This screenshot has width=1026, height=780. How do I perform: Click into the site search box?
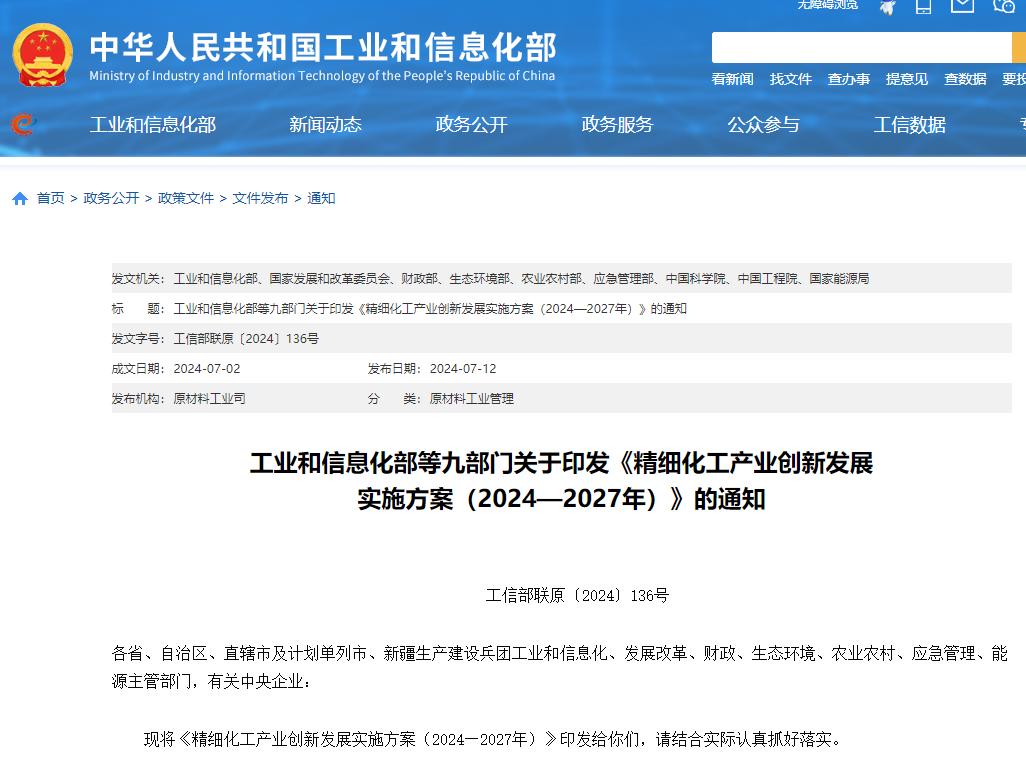861,48
